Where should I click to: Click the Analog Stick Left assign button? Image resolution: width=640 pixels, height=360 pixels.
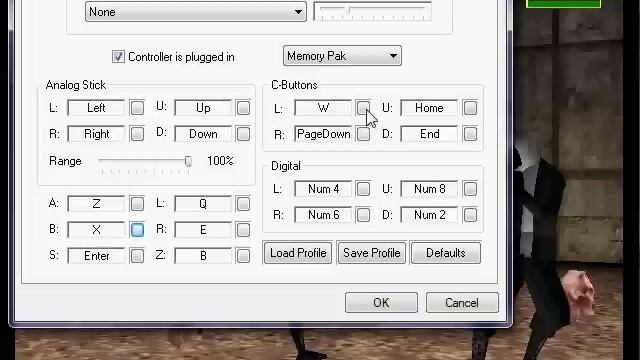click(137, 108)
